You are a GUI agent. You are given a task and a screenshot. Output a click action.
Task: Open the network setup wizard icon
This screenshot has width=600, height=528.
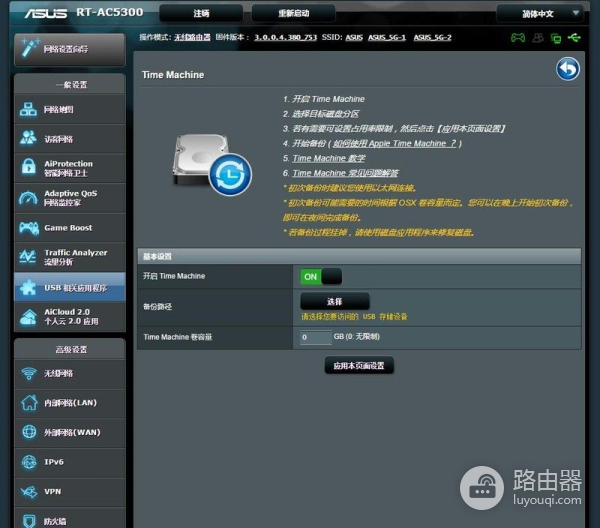pos(30,48)
